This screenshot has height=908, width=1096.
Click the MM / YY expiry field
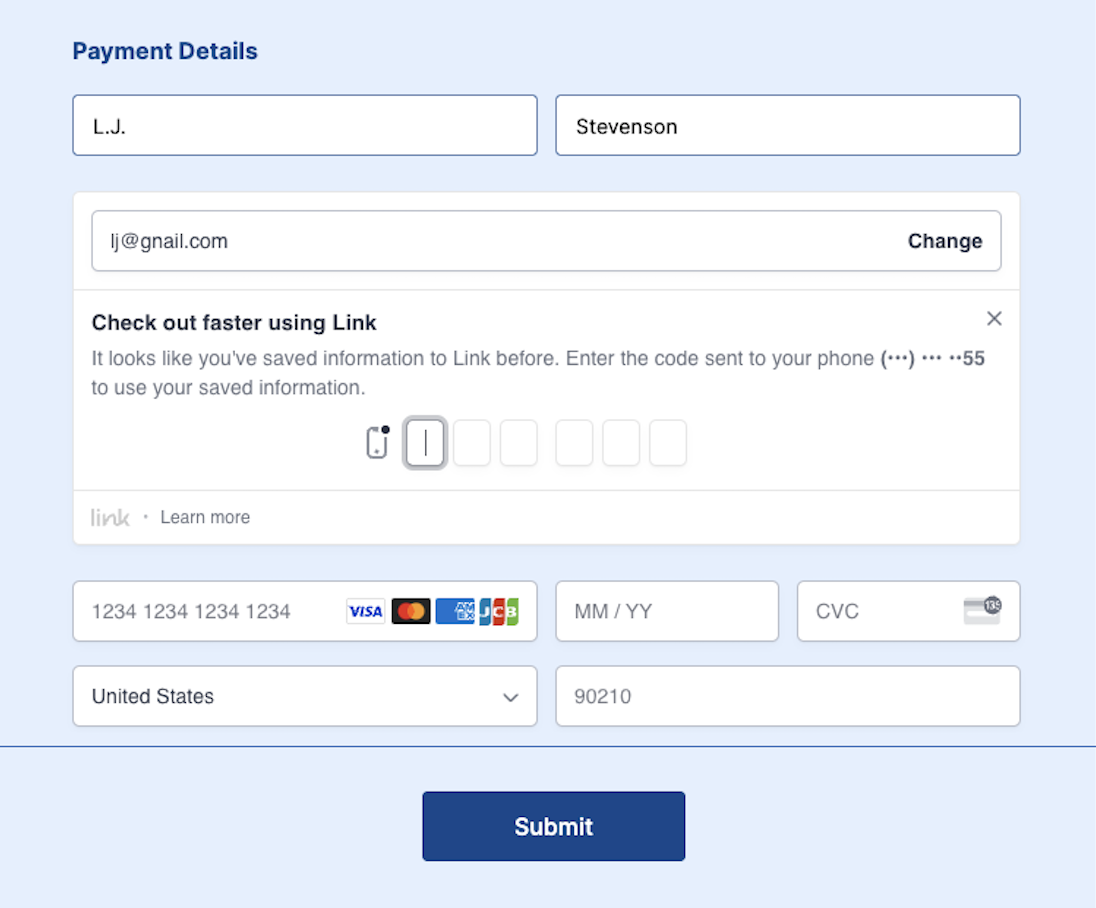(666, 611)
